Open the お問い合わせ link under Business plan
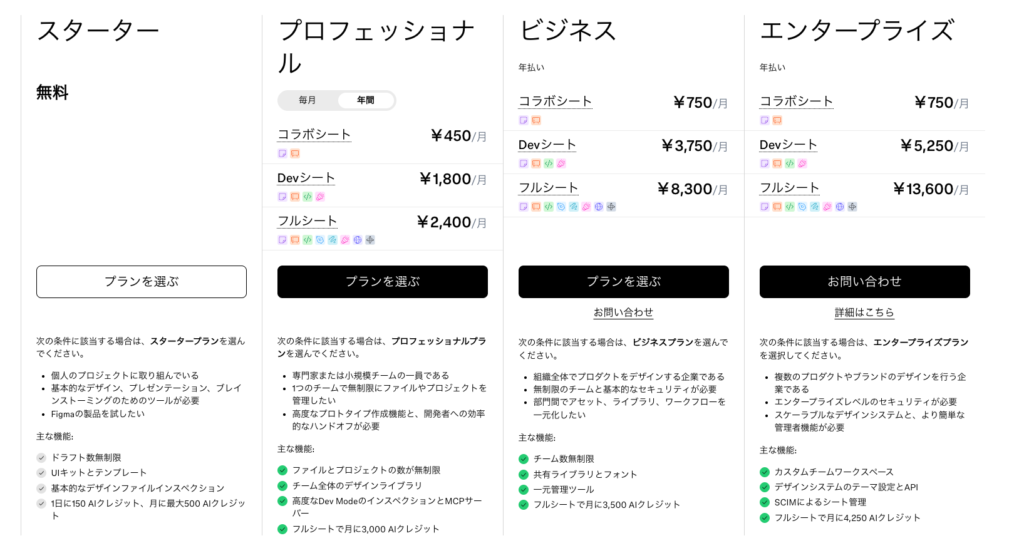The image size is (1024, 553). point(623,312)
